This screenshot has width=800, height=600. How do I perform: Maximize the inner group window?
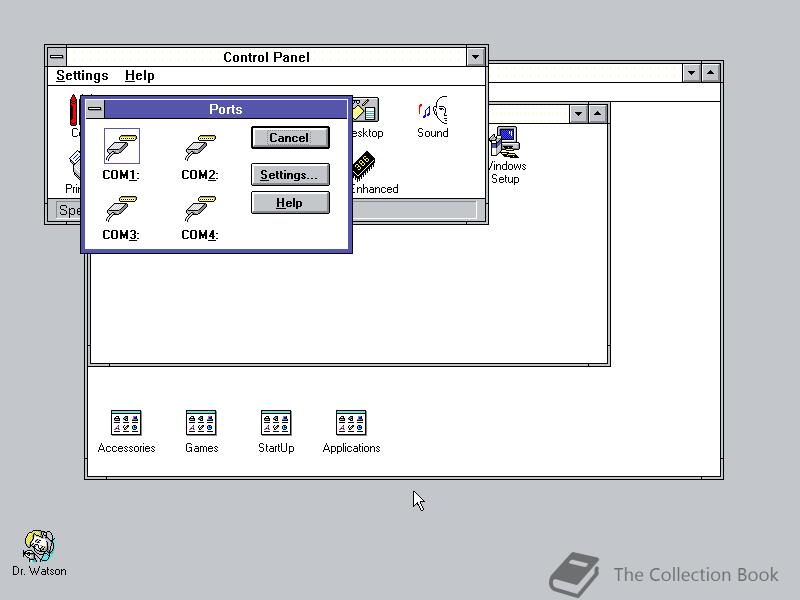(597, 114)
